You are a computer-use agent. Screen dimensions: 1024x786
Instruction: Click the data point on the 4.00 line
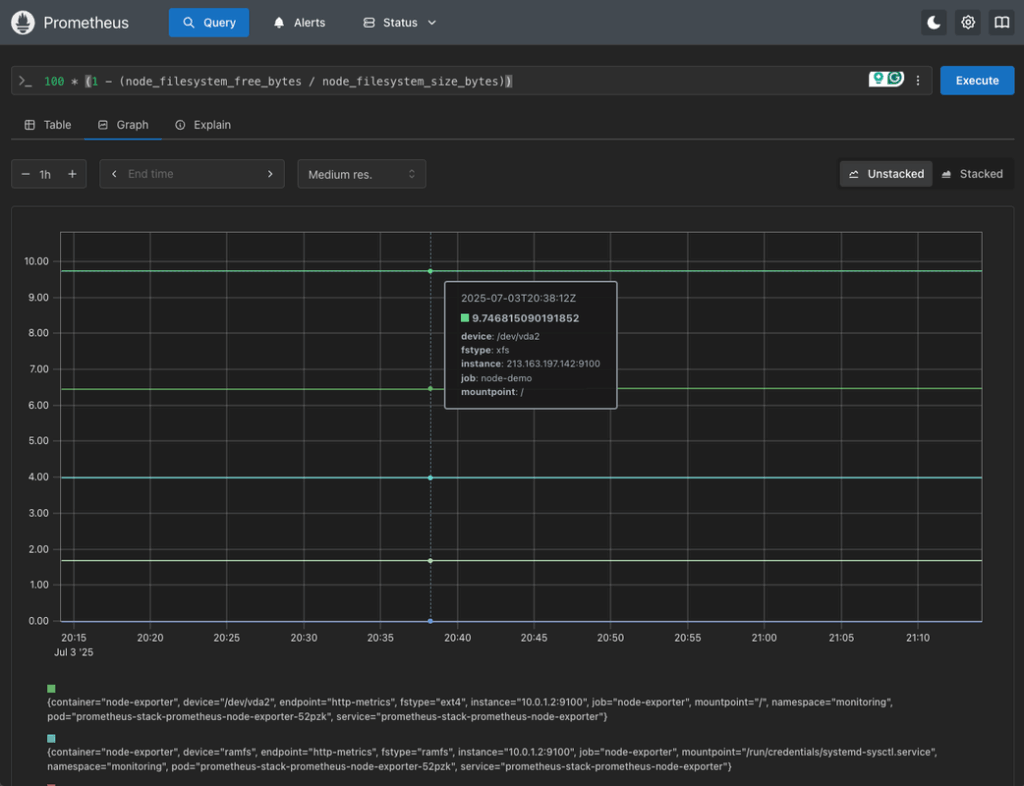point(430,478)
